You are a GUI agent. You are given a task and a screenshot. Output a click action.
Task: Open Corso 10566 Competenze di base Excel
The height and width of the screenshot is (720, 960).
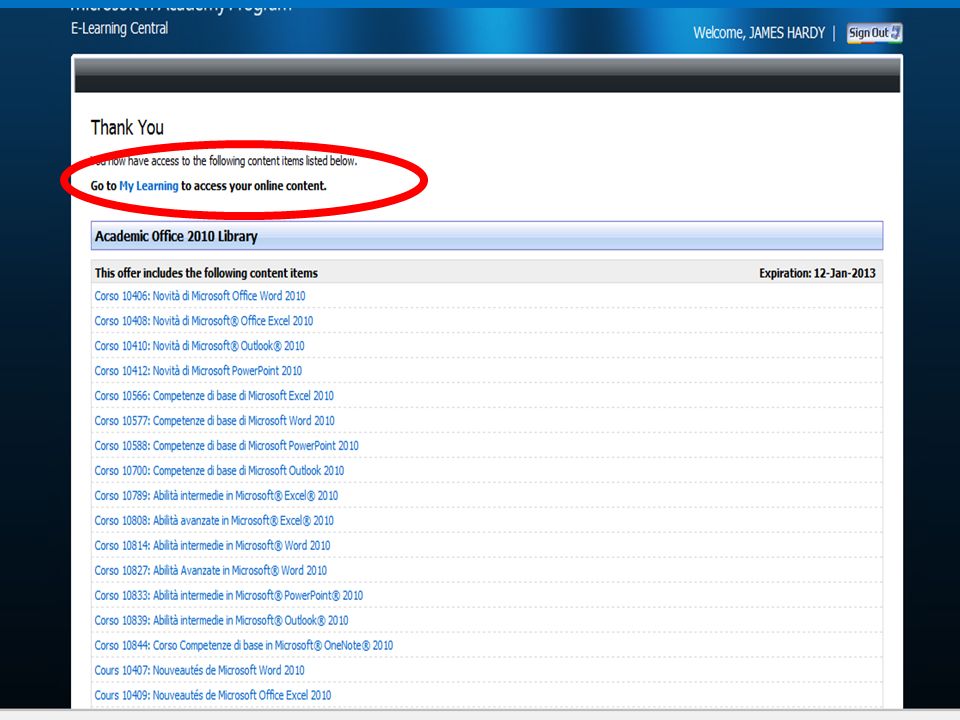[x=214, y=396]
